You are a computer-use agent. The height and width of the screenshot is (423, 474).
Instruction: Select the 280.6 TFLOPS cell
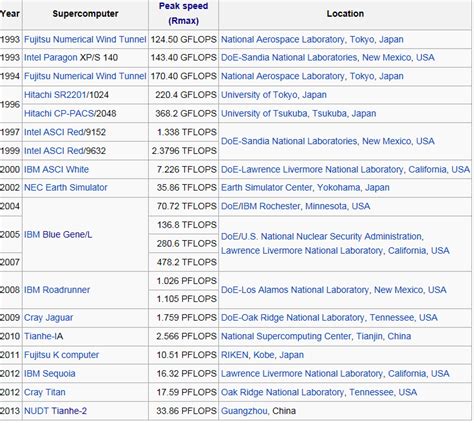click(184, 244)
